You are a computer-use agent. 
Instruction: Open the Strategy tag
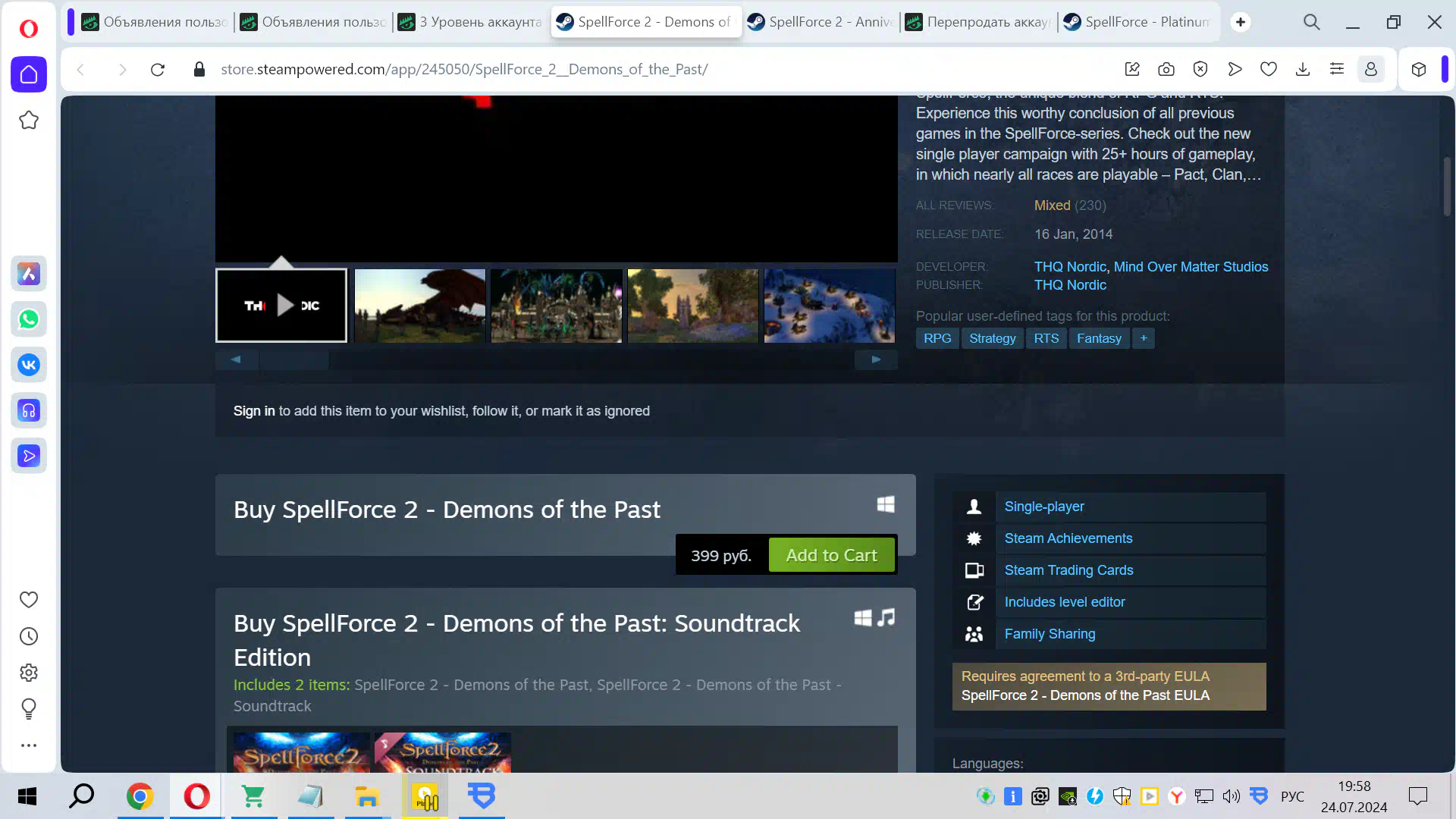tap(992, 338)
